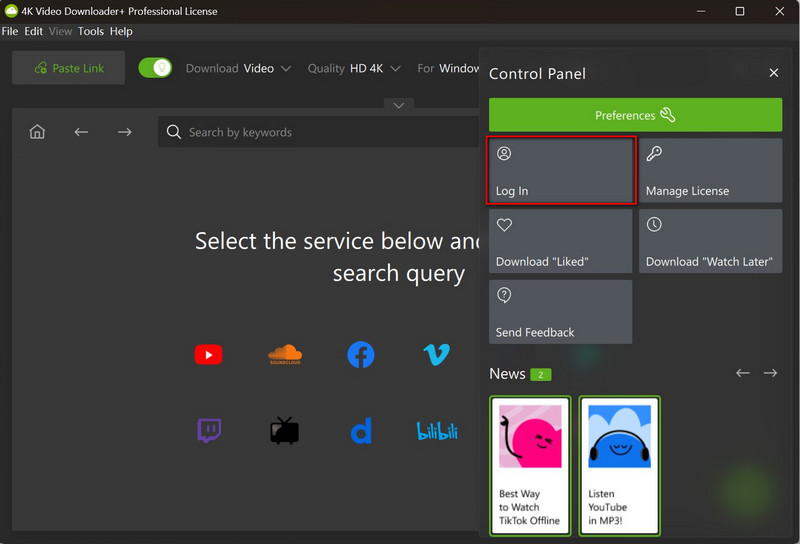Viewport: 800px width, 544px height.
Task: Navigate forward with the right arrow
Action: click(124, 132)
